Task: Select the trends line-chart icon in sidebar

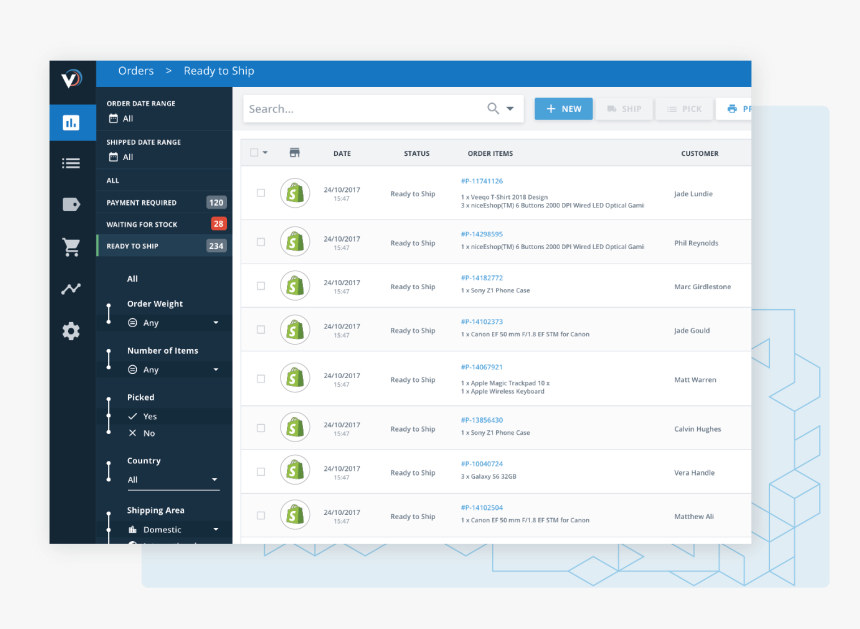Action: (x=71, y=288)
